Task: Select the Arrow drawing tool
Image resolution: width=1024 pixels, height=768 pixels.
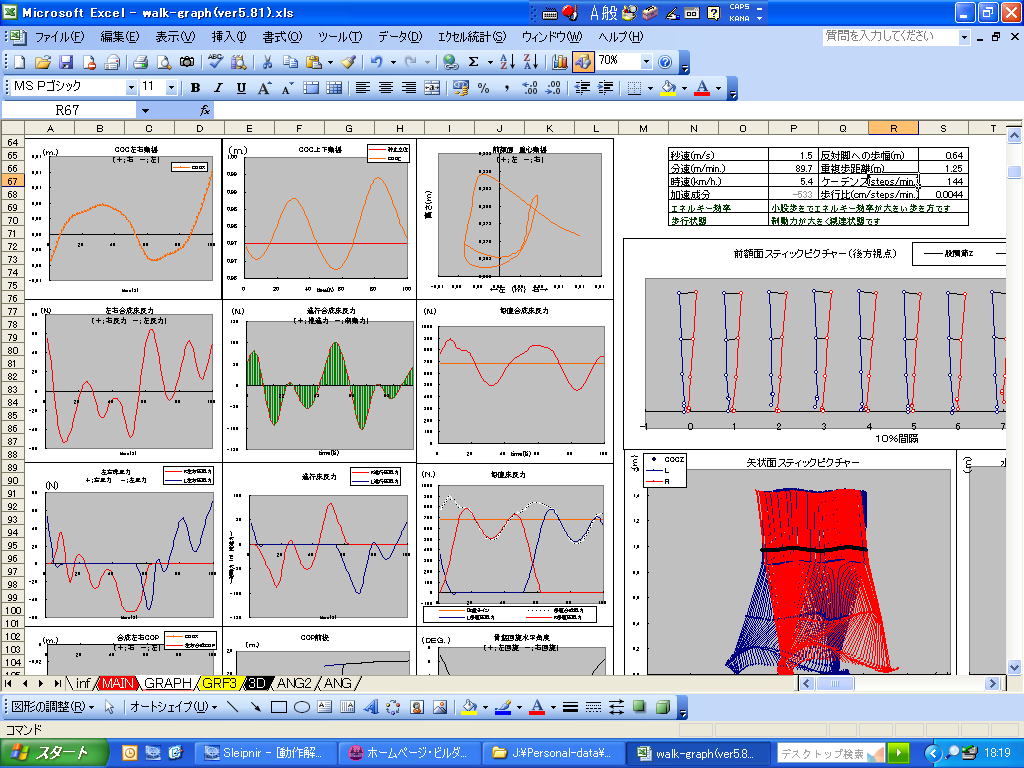Action: pos(255,707)
